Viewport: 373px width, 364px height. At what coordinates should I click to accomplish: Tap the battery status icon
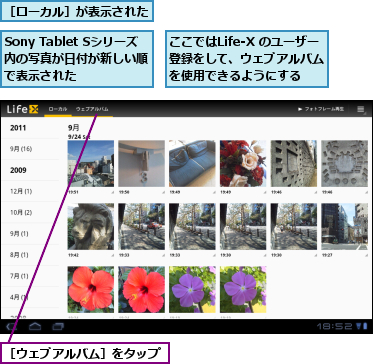[x=365, y=326]
